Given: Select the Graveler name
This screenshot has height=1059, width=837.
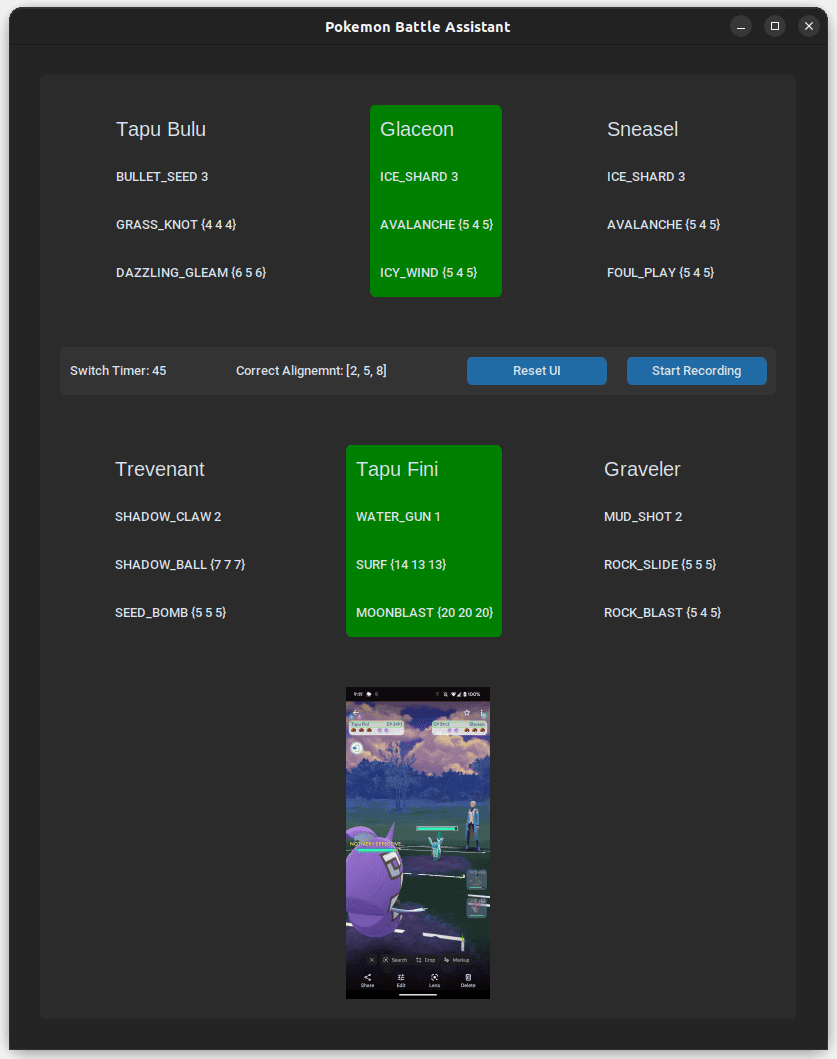Looking at the screenshot, I should 642,469.
